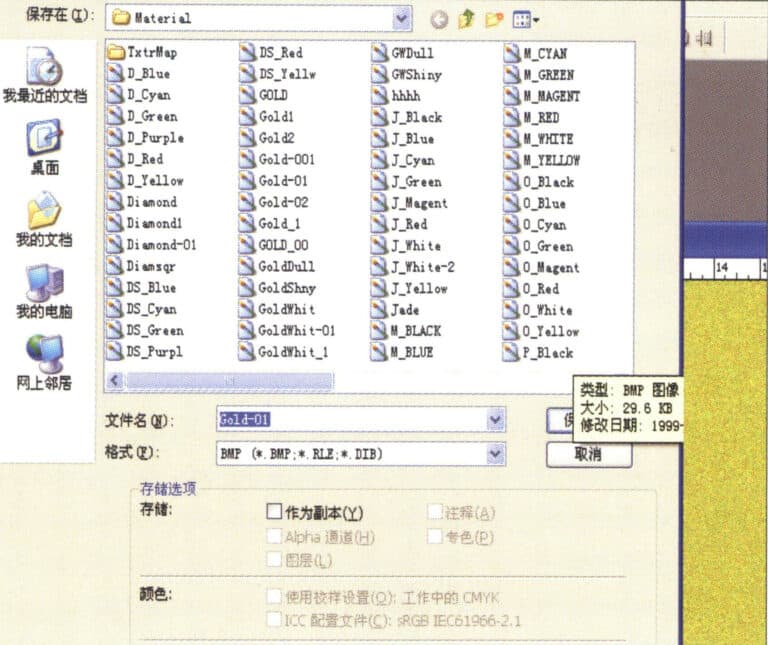The height and width of the screenshot is (645, 768).
Task: Toggle 图层 layers checkbox
Action: 274,559
